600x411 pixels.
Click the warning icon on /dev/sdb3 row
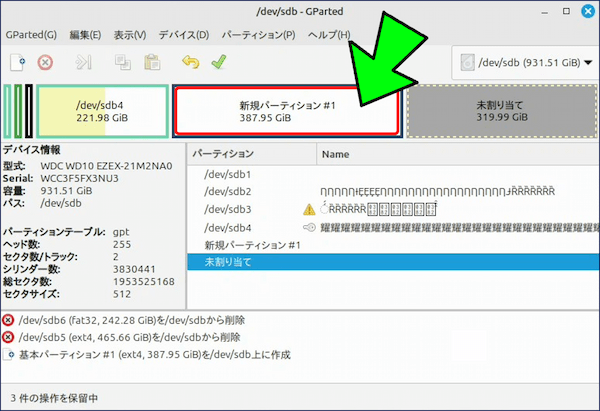pyautogui.click(x=309, y=209)
